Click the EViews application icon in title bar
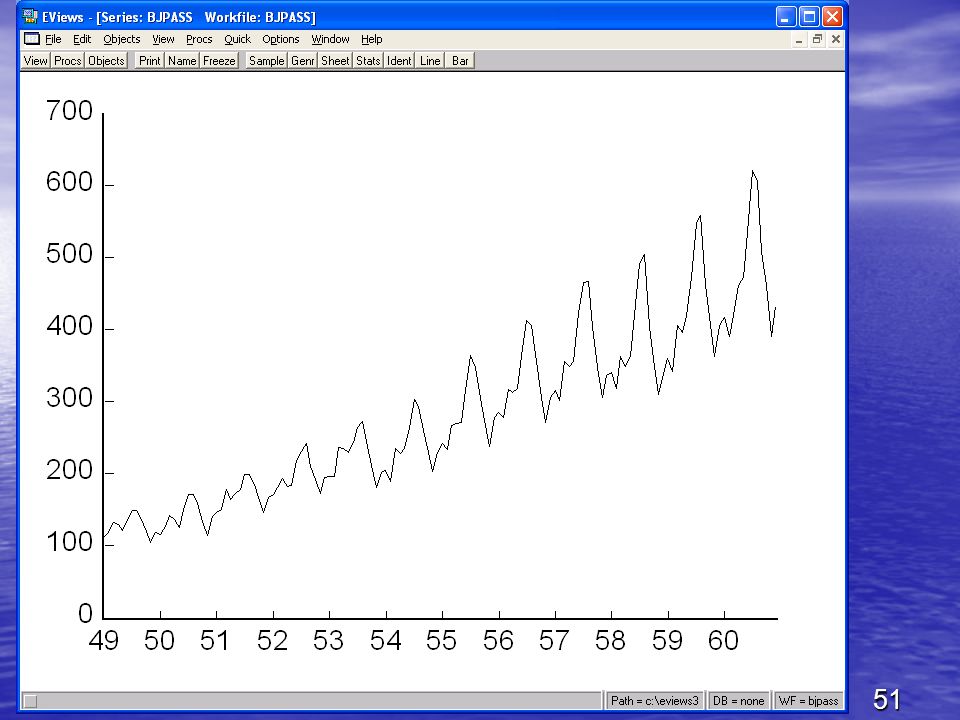960x720 pixels. (30, 16)
